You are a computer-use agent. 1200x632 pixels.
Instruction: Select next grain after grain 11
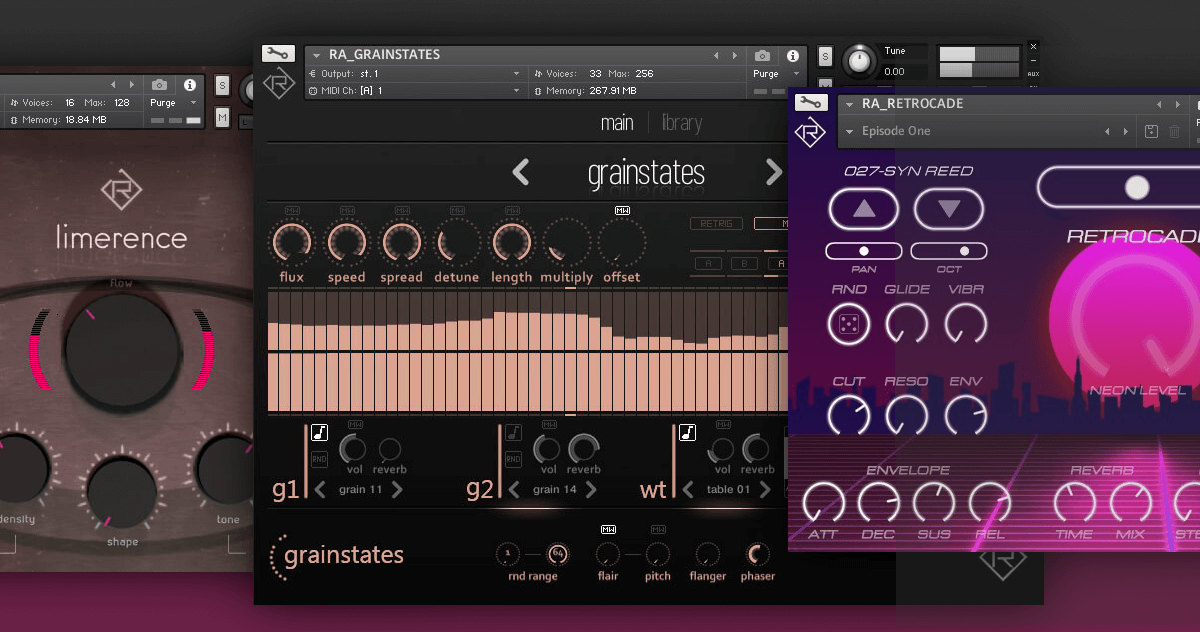(x=397, y=490)
